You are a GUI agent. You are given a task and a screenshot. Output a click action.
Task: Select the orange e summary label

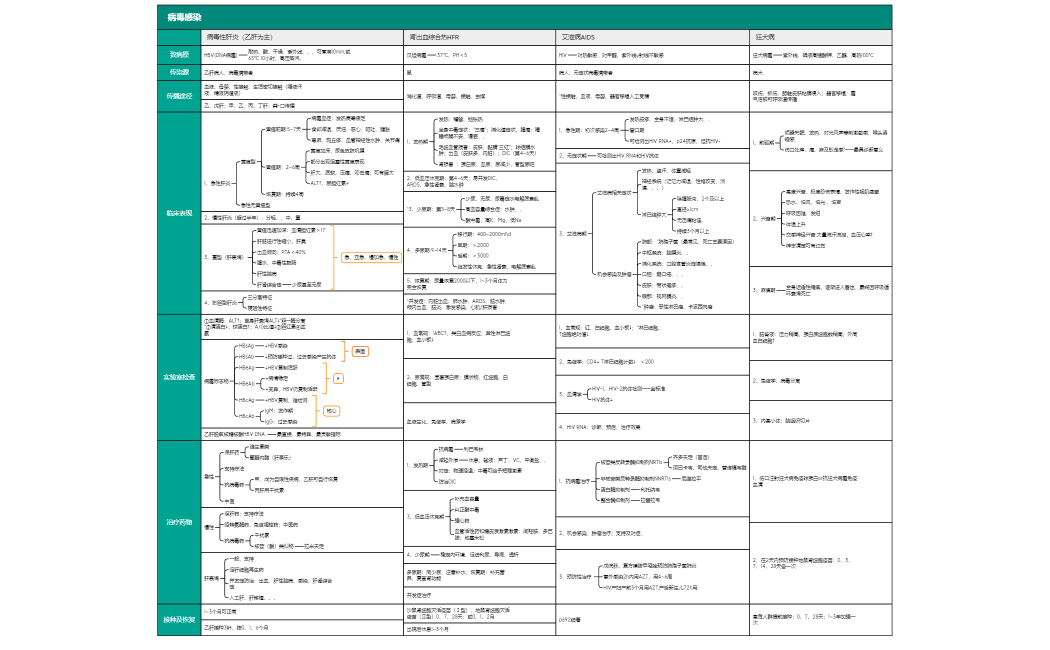[x=338, y=378]
